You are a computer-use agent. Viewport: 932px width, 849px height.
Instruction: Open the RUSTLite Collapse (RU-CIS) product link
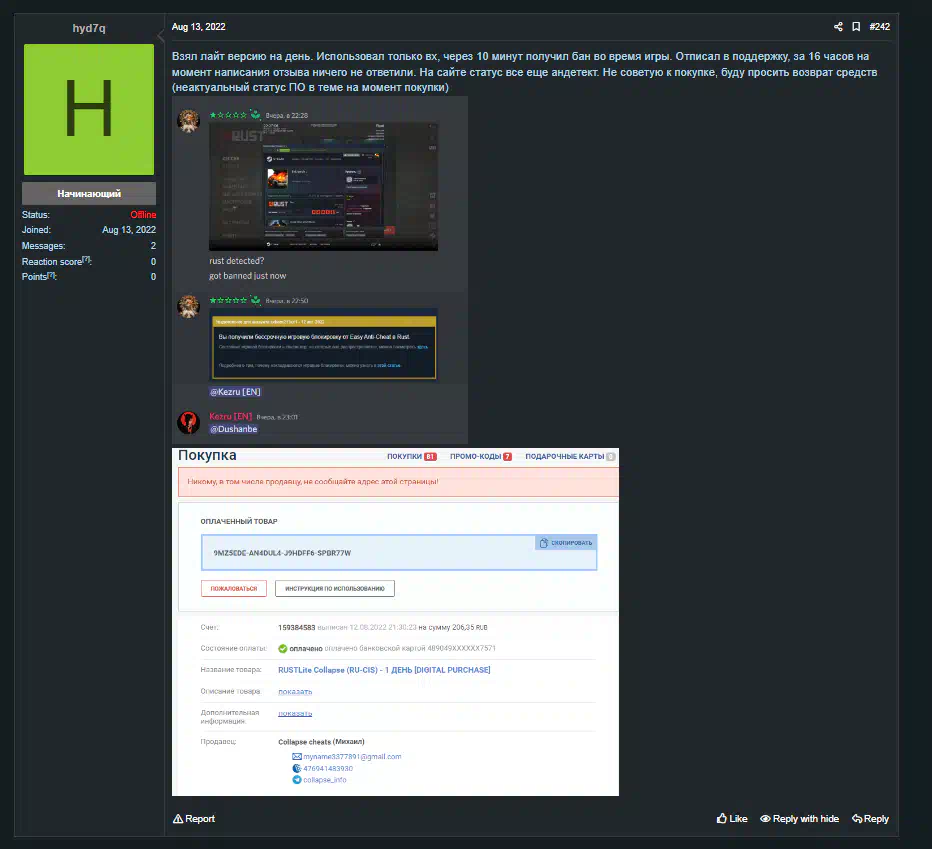point(384,670)
